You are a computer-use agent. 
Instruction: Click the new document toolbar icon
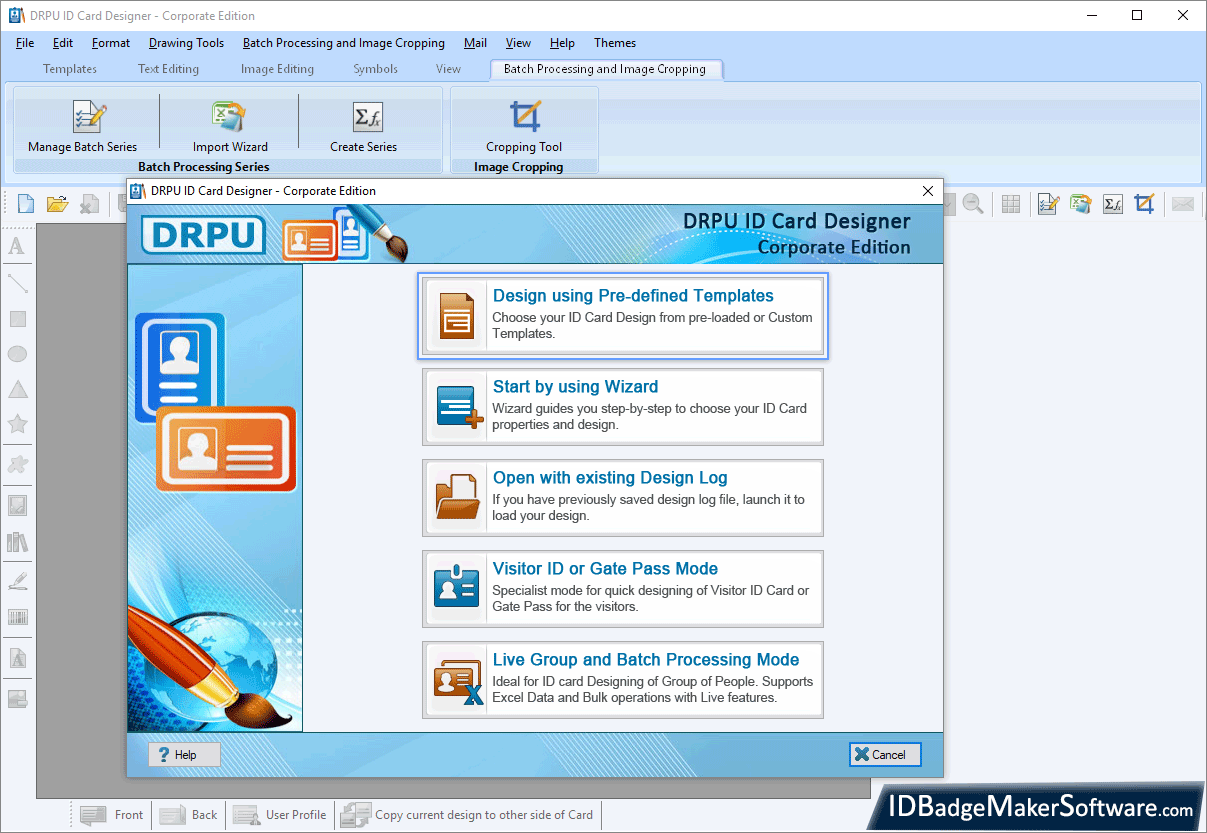[26, 204]
